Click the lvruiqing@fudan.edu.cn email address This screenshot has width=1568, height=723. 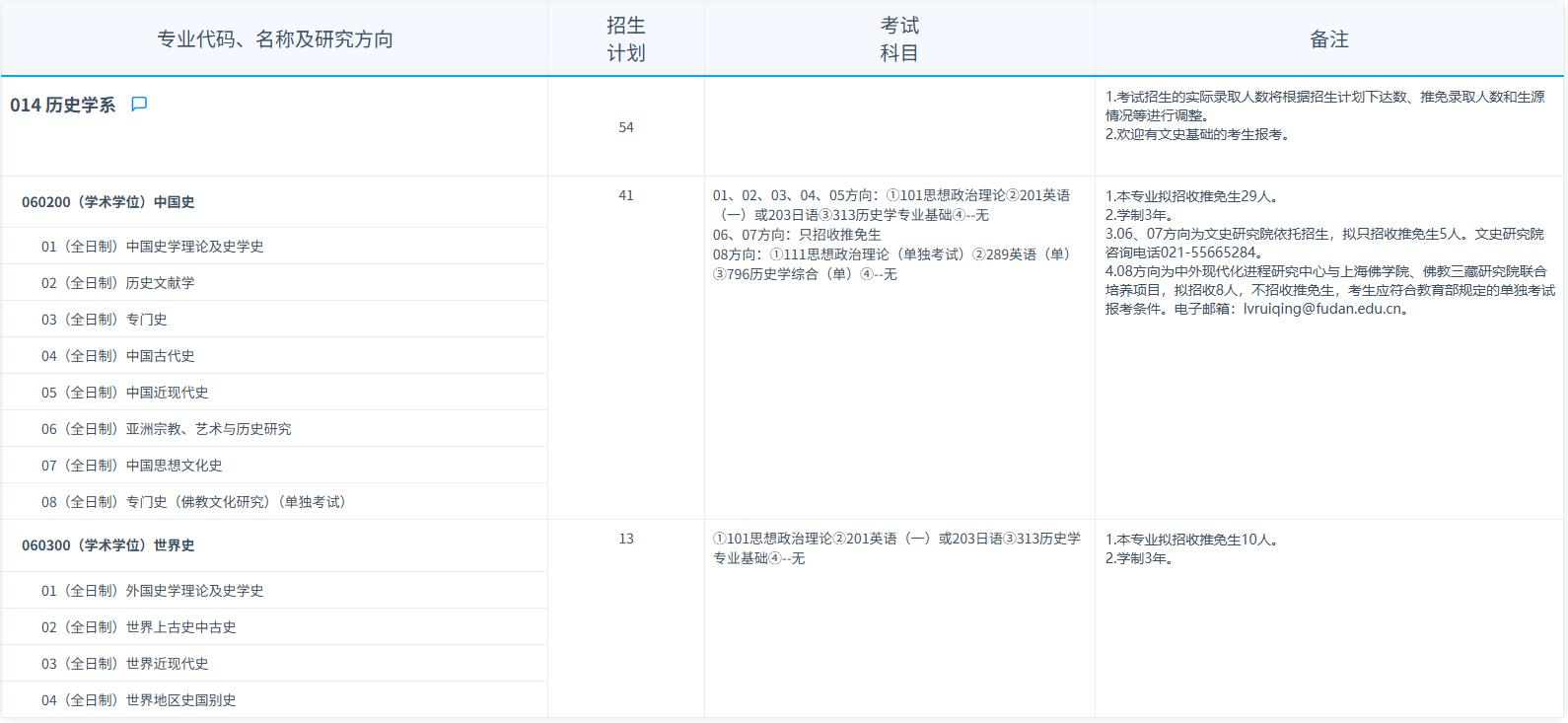[x=1321, y=309]
